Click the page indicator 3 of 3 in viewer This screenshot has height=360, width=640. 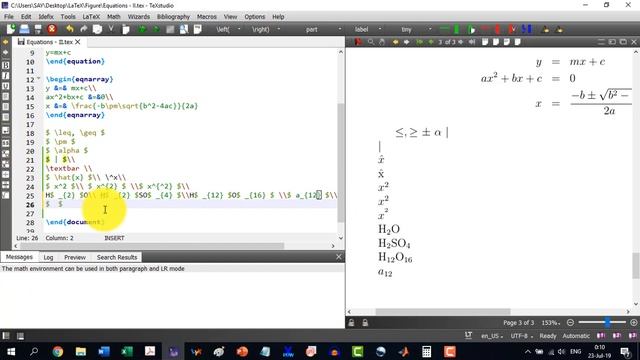pos(447,42)
